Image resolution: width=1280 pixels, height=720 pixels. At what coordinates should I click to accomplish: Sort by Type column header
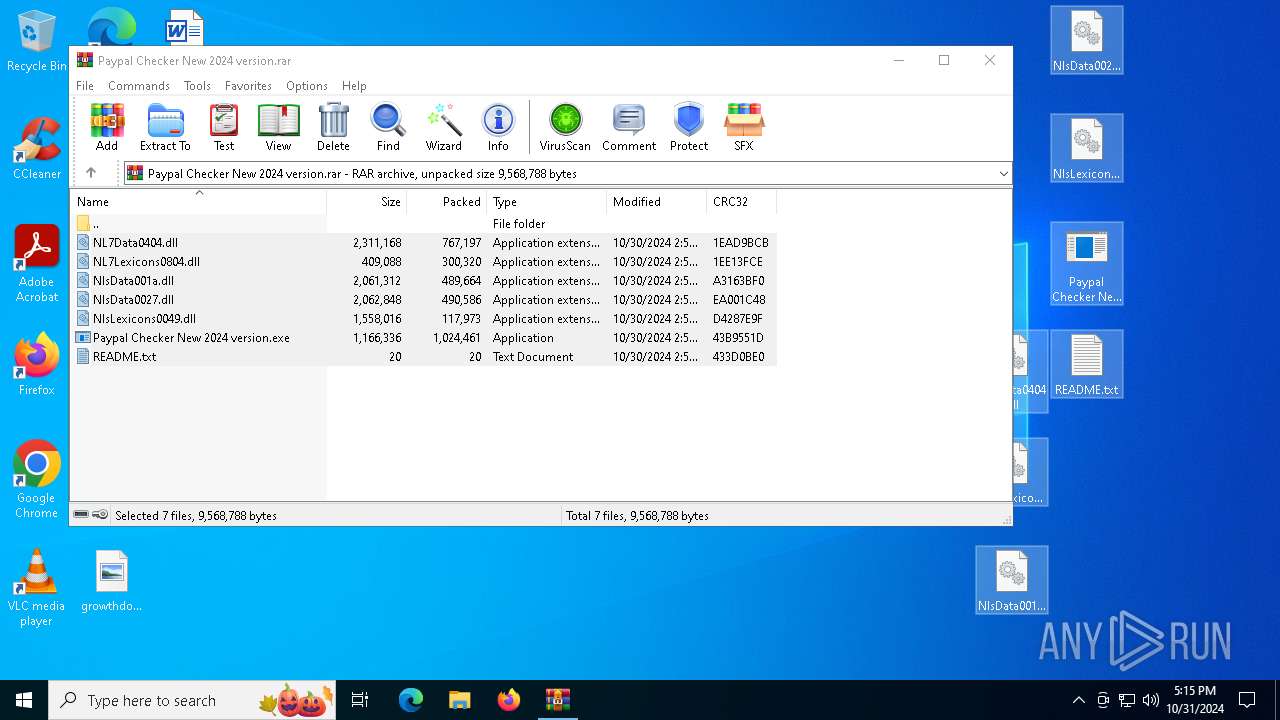pos(547,201)
